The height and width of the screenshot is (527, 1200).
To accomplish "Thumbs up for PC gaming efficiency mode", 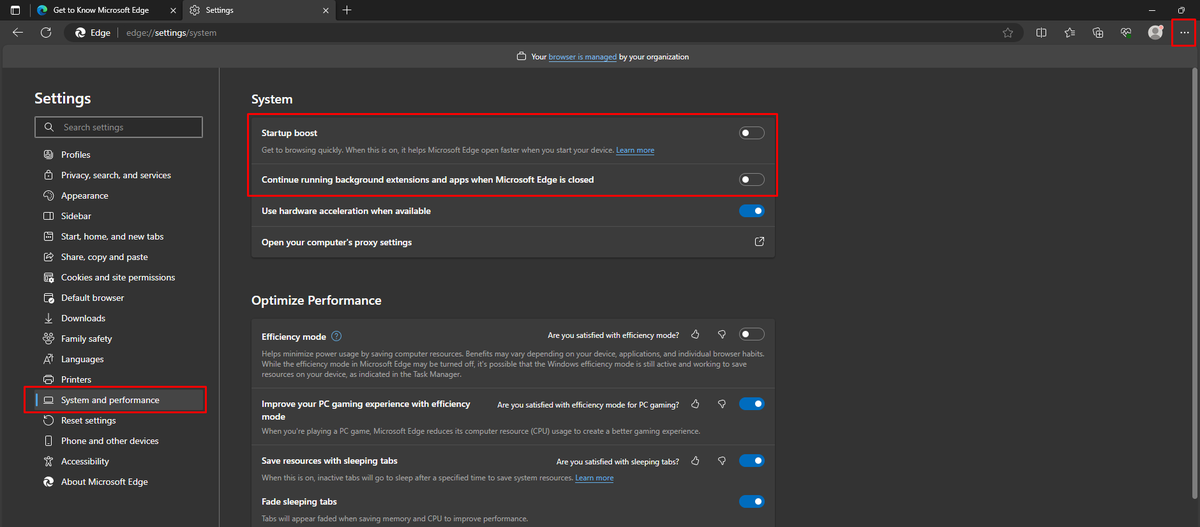I will click(x=695, y=404).
